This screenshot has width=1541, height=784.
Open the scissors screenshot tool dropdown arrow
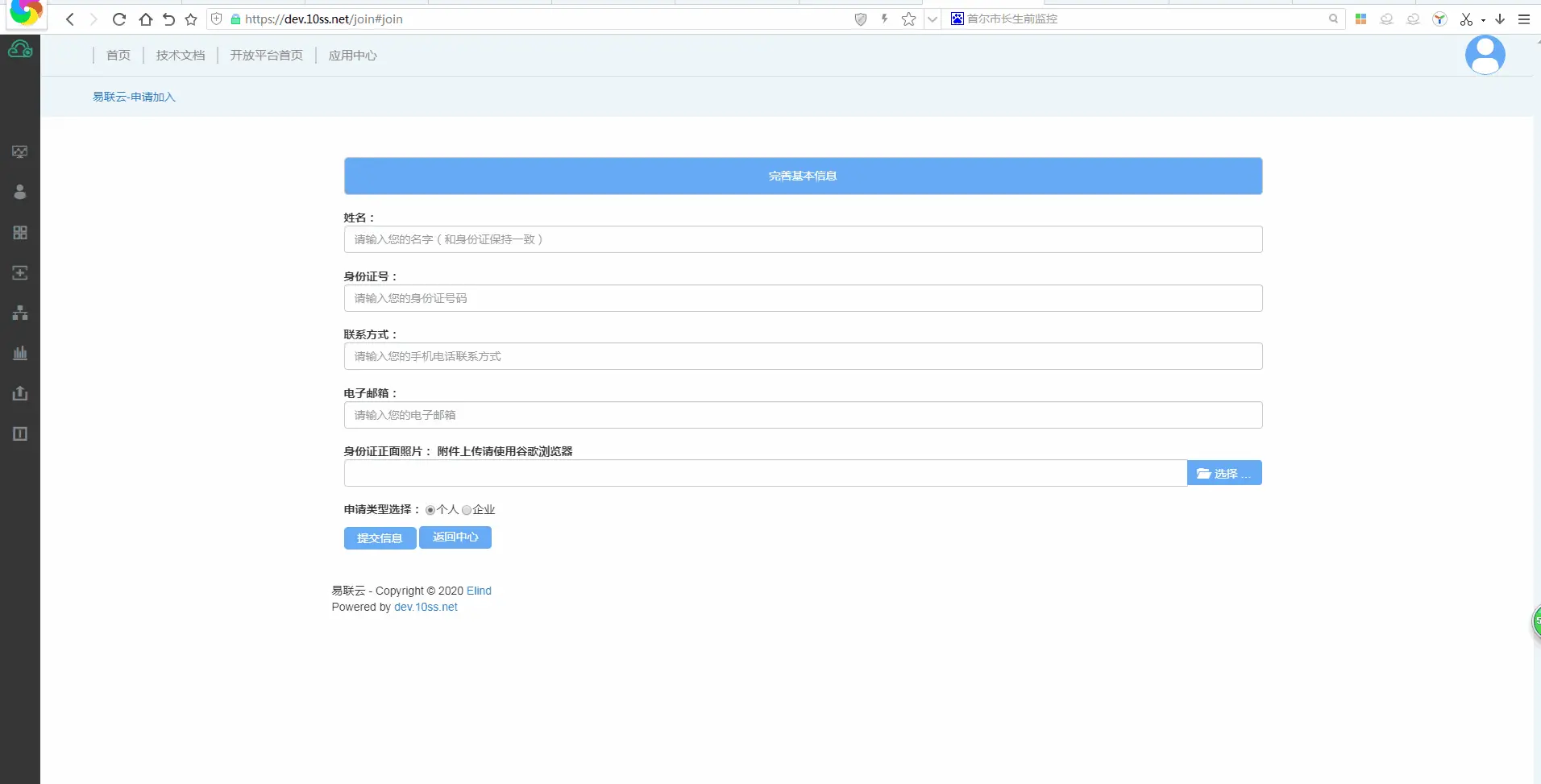(x=1483, y=20)
